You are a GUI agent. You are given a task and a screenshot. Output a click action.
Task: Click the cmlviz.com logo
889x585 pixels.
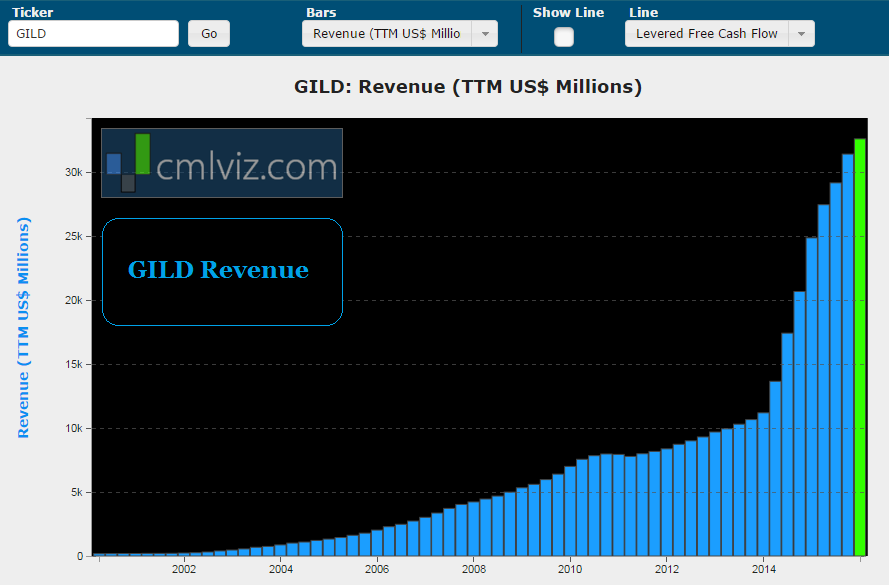coord(222,163)
